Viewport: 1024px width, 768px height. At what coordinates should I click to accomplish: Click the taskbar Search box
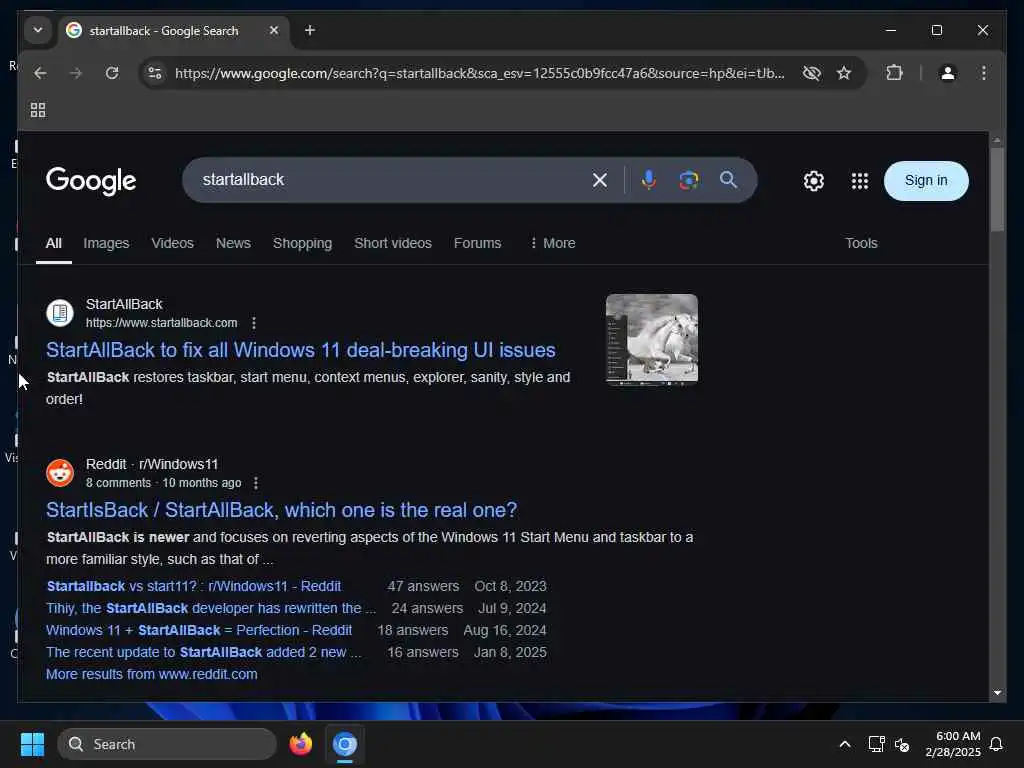click(167, 744)
